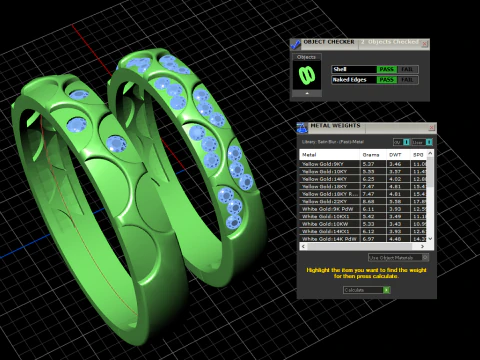The image size is (480, 360).
Task: Click the 6.11 grams cell
Action: (x=373, y=209)
